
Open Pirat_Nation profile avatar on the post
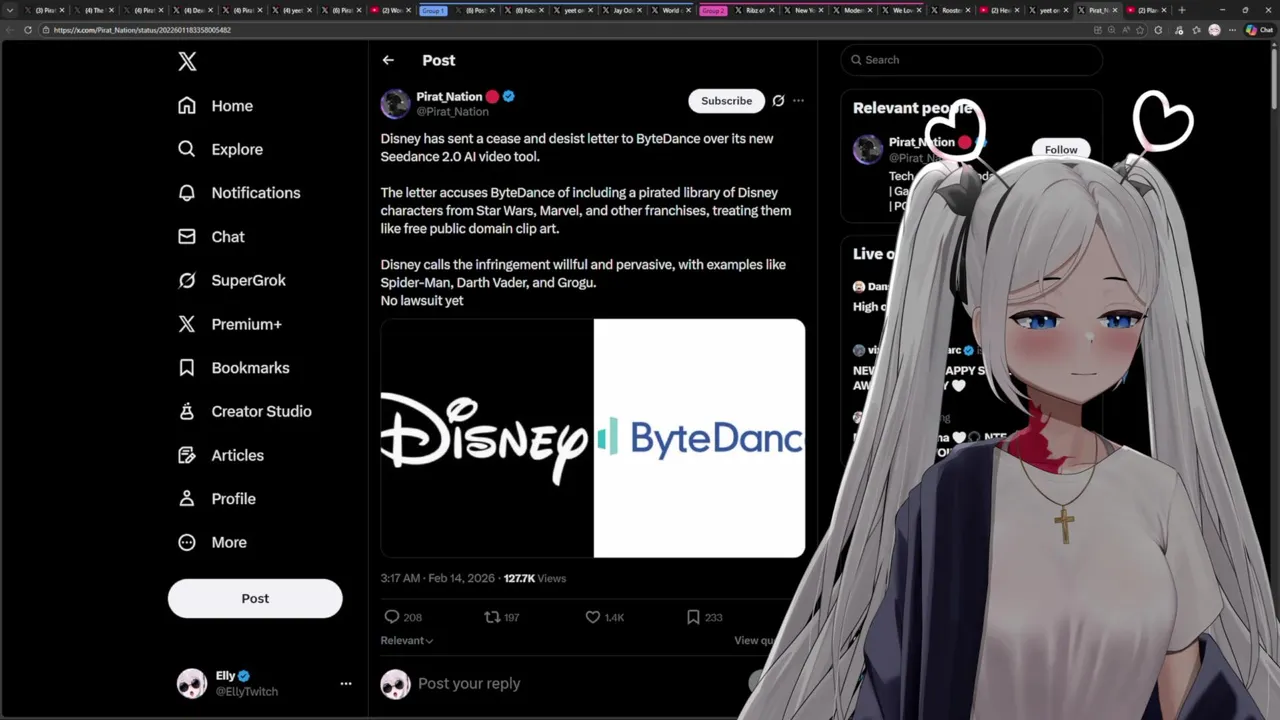tap(395, 103)
